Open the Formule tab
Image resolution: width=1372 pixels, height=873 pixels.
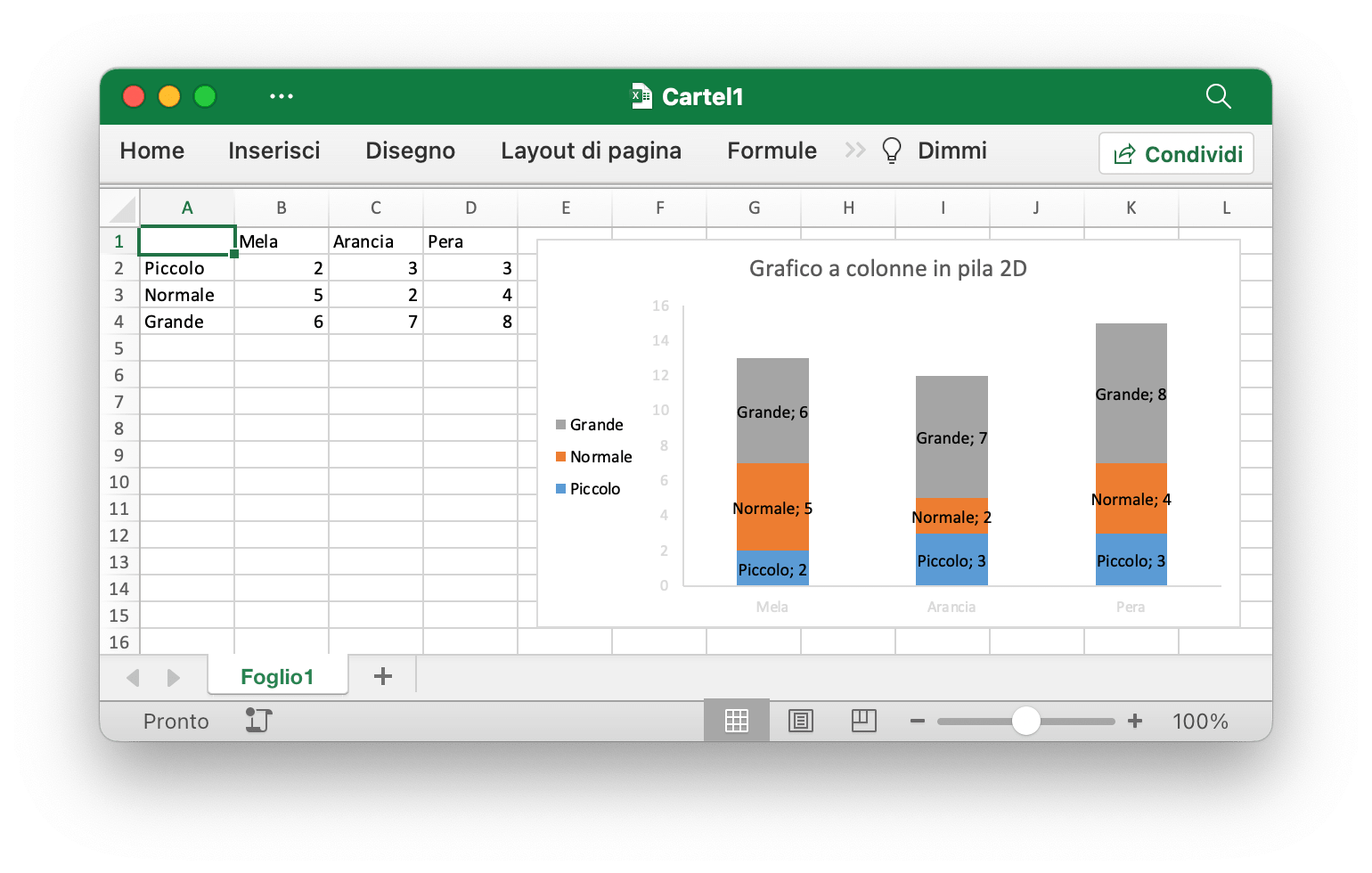tap(772, 151)
